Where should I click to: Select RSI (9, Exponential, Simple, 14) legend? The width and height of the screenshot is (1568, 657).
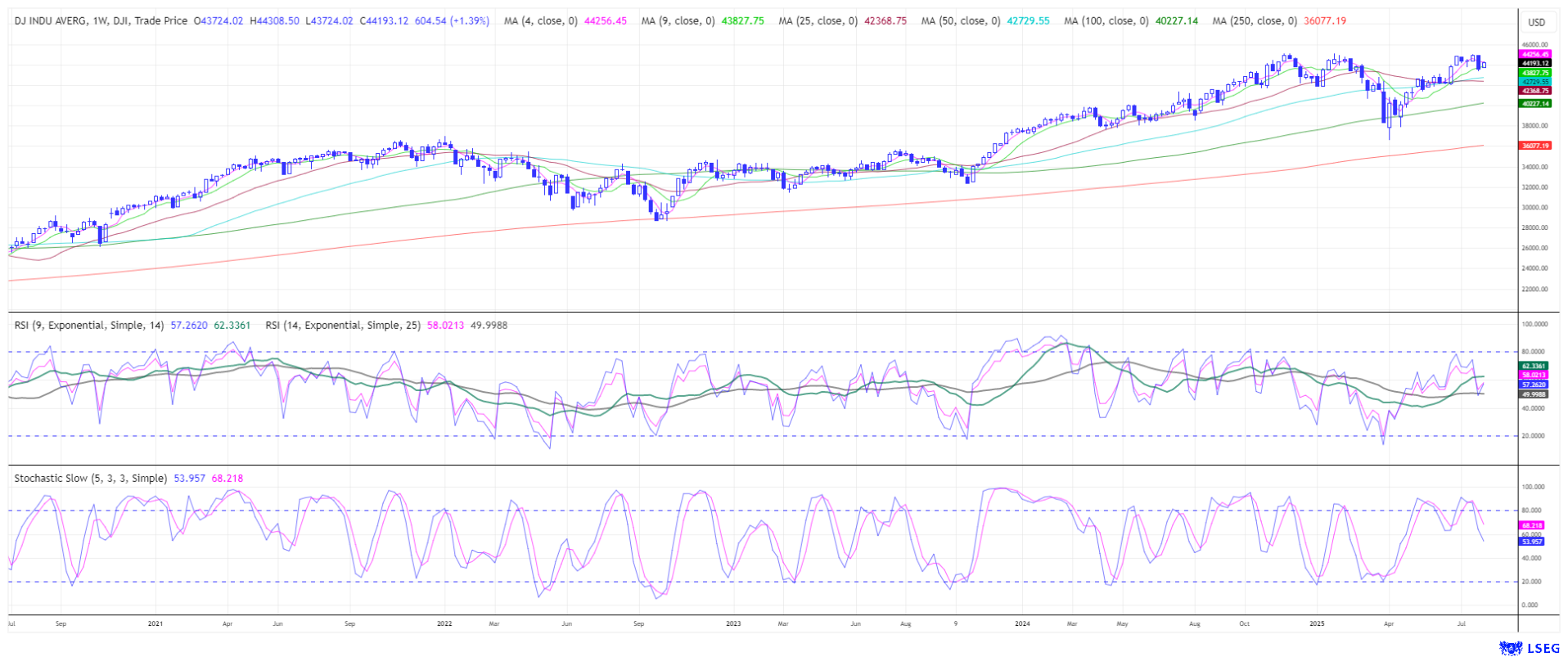(89, 325)
